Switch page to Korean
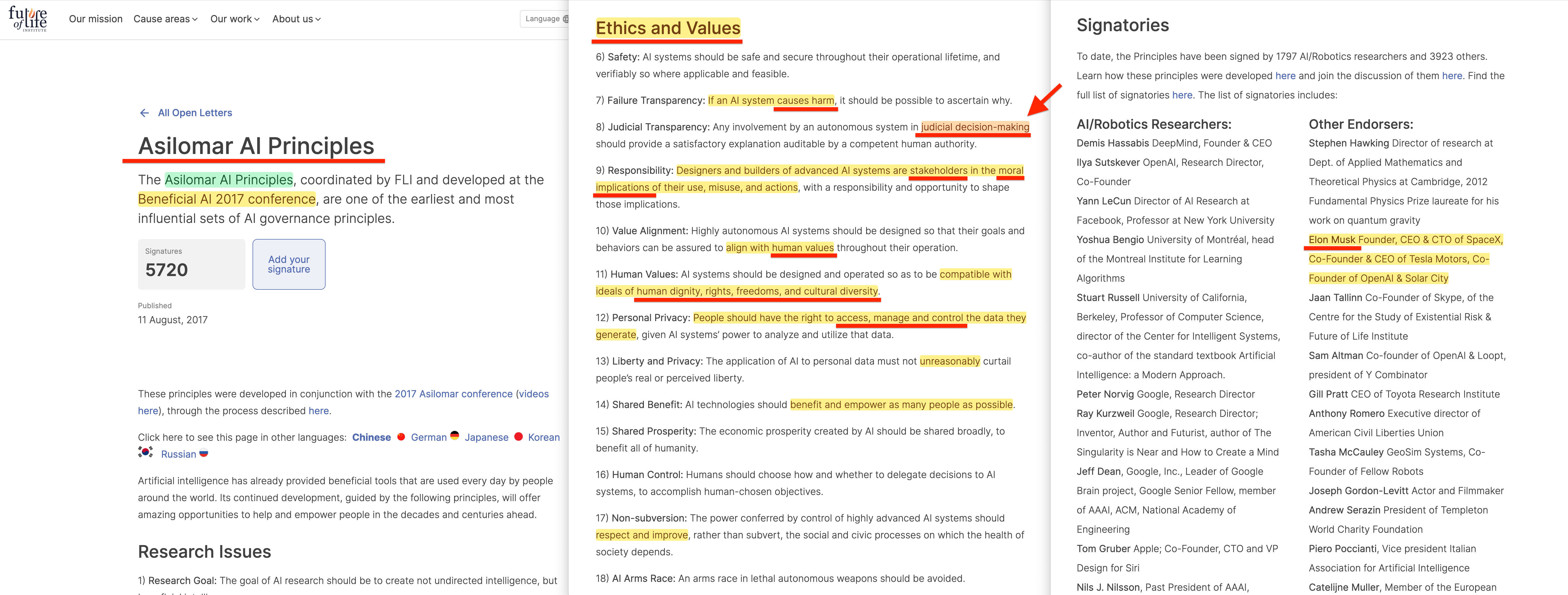Image resolution: width=1568 pixels, height=595 pixels. (x=544, y=438)
